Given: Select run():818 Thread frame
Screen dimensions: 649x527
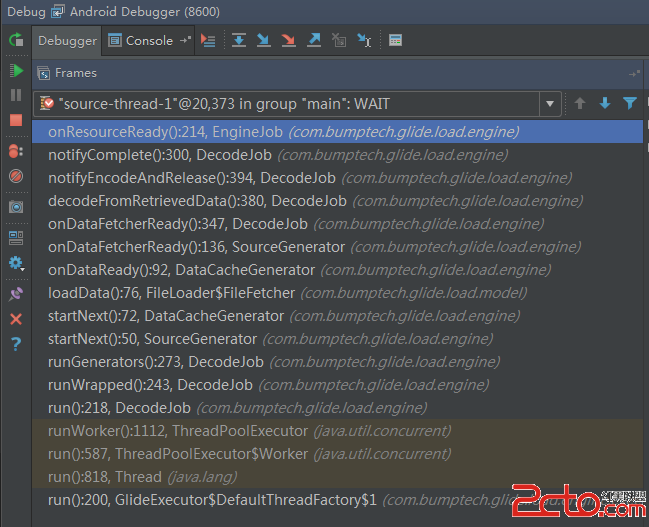Looking at the screenshot, I should 337,477.
